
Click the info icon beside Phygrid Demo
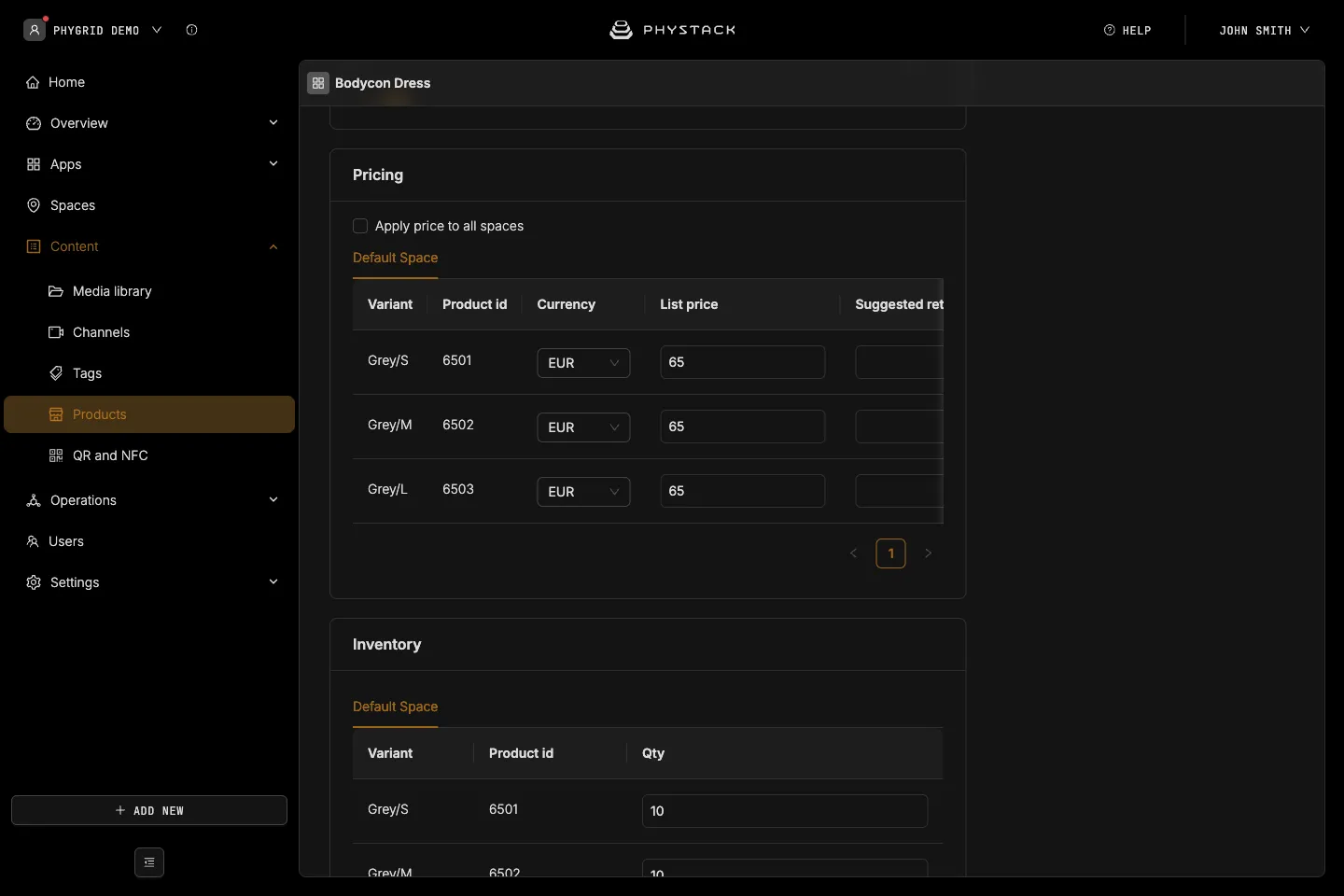coord(191,30)
